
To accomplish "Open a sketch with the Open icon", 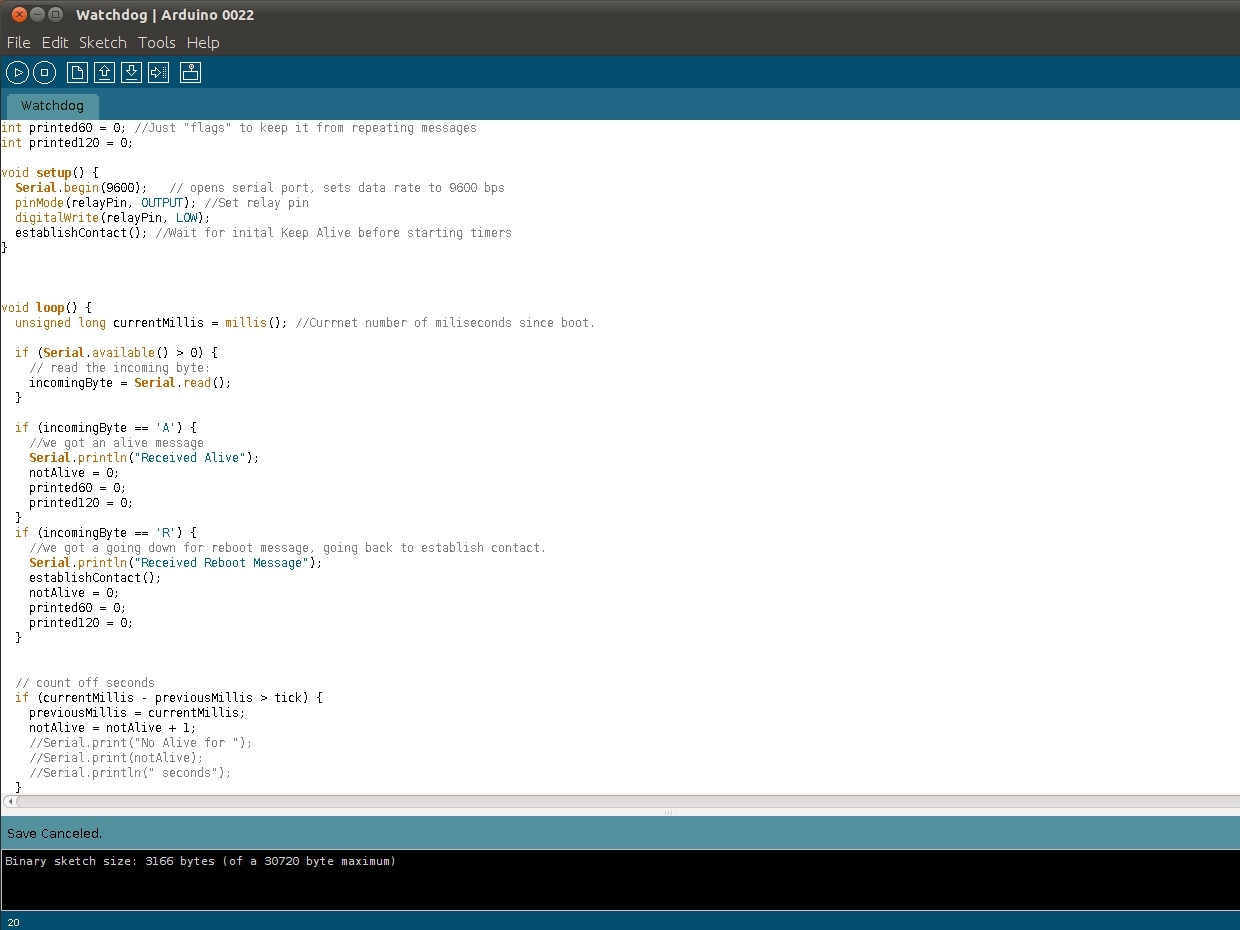I will [104, 72].
